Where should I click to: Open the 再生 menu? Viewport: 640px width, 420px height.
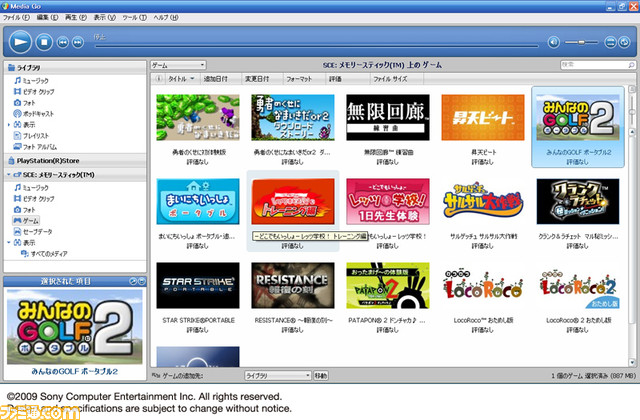[76, 18]
